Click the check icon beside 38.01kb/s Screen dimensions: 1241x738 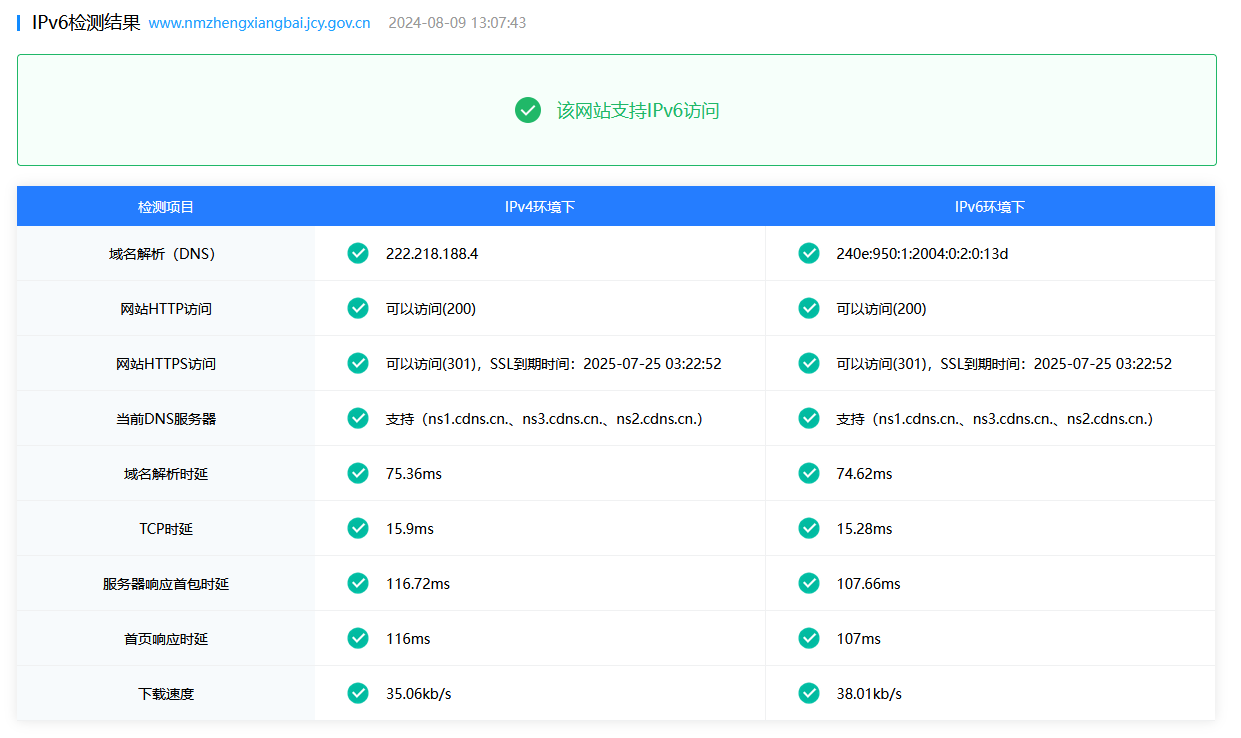(809, 693)
